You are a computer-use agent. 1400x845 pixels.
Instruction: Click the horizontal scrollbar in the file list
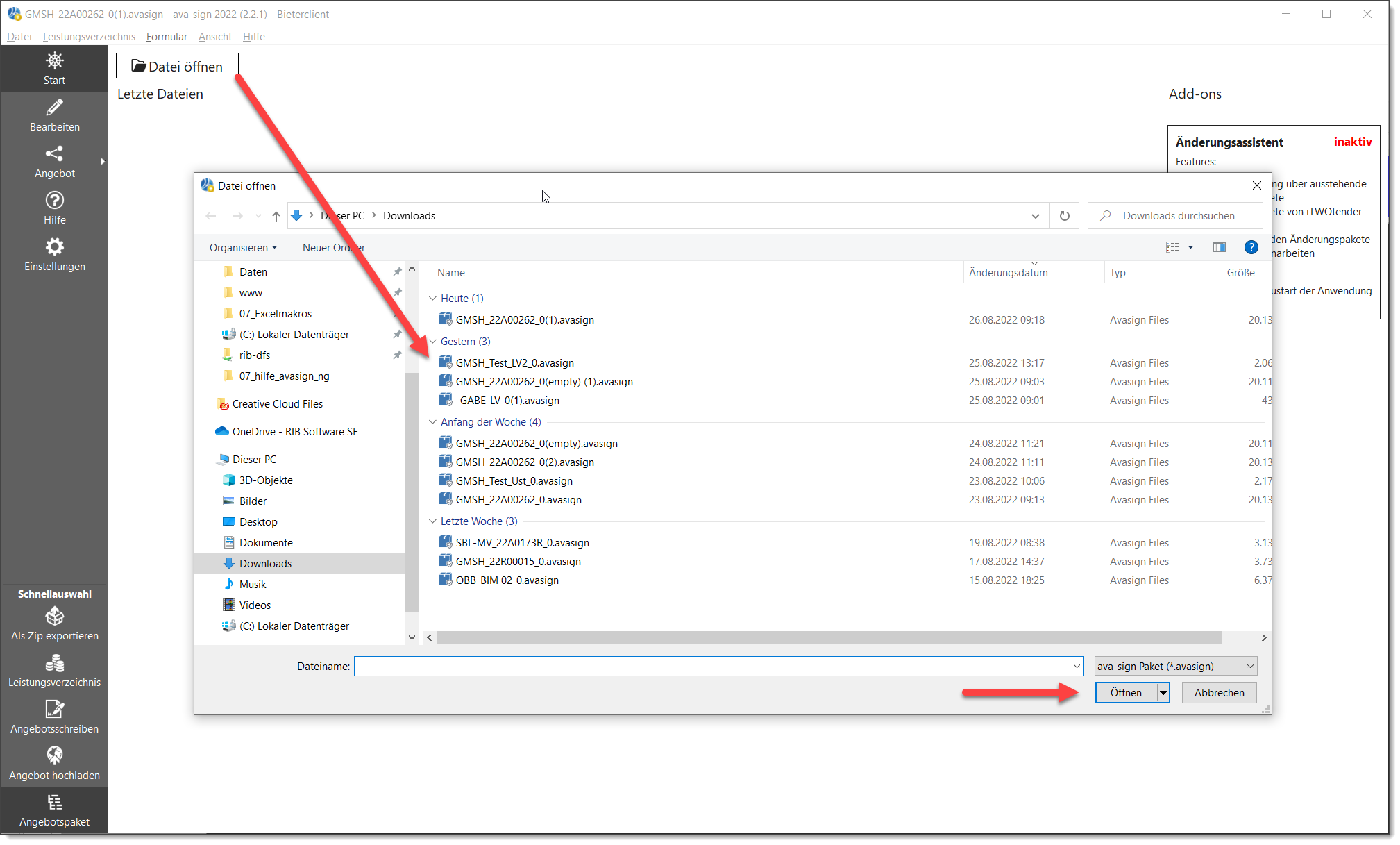coord(829,638)
